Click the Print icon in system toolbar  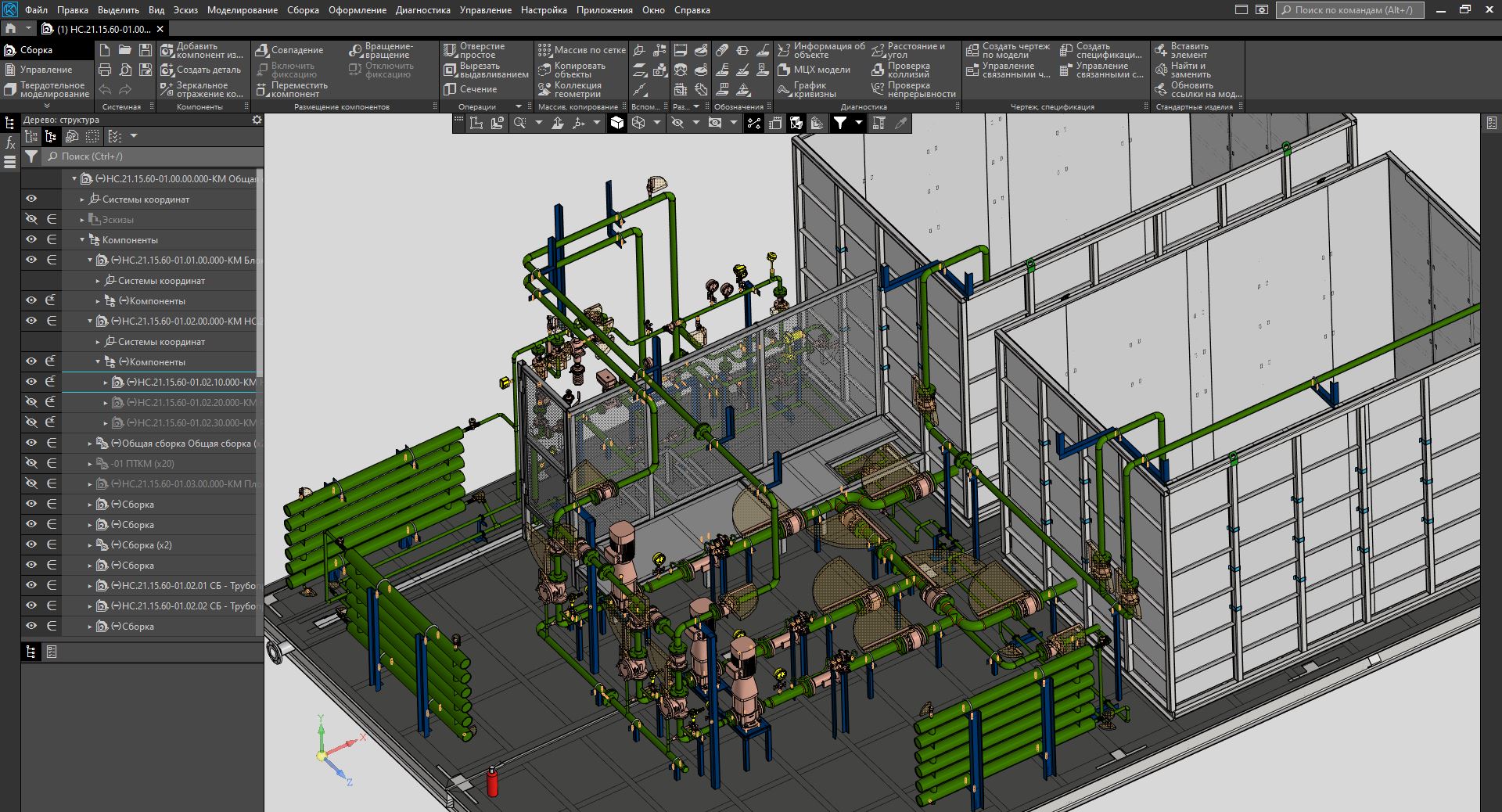coord(105,70)
